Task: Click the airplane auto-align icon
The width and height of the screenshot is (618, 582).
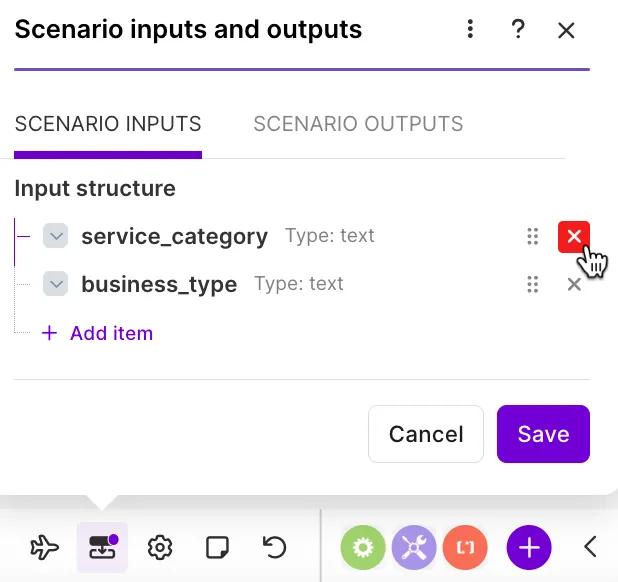Action: pos(45,547)
